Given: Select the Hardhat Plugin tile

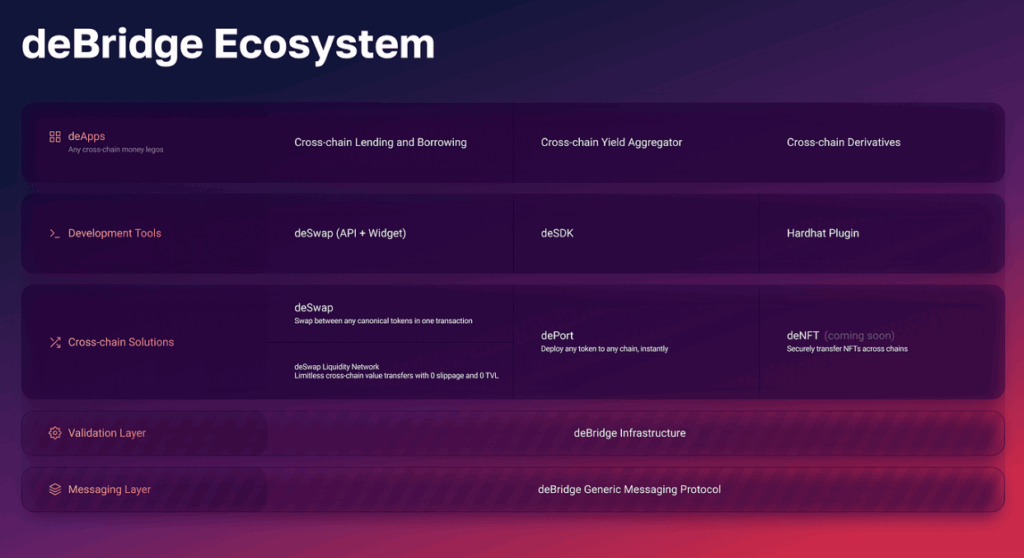Looking at the screenshot, I should (x=822, y=233).
